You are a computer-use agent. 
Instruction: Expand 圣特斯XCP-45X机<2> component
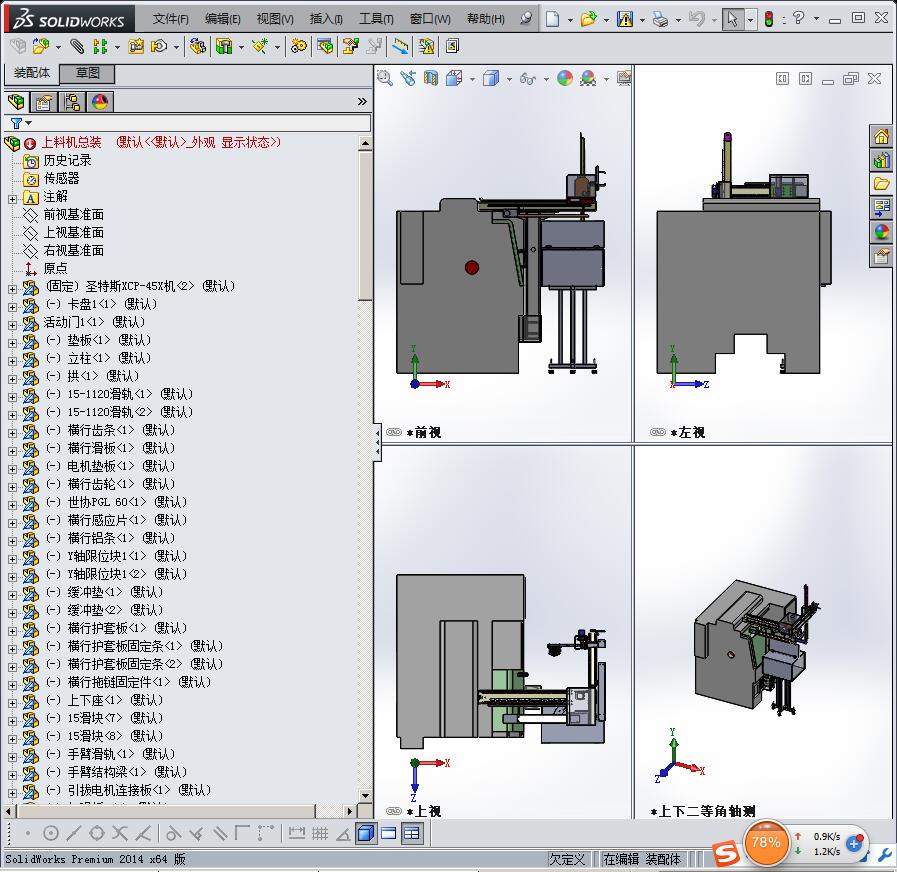point(12,289)
